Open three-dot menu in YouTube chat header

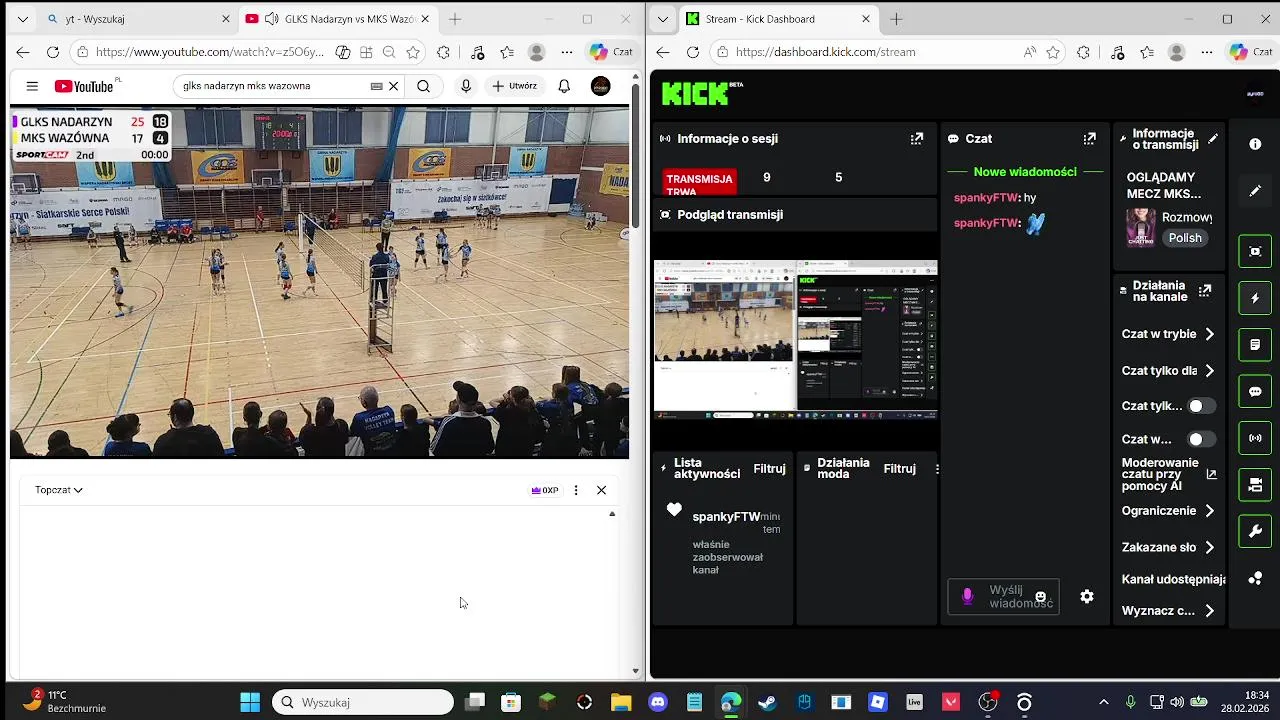(x=576, y=490)
